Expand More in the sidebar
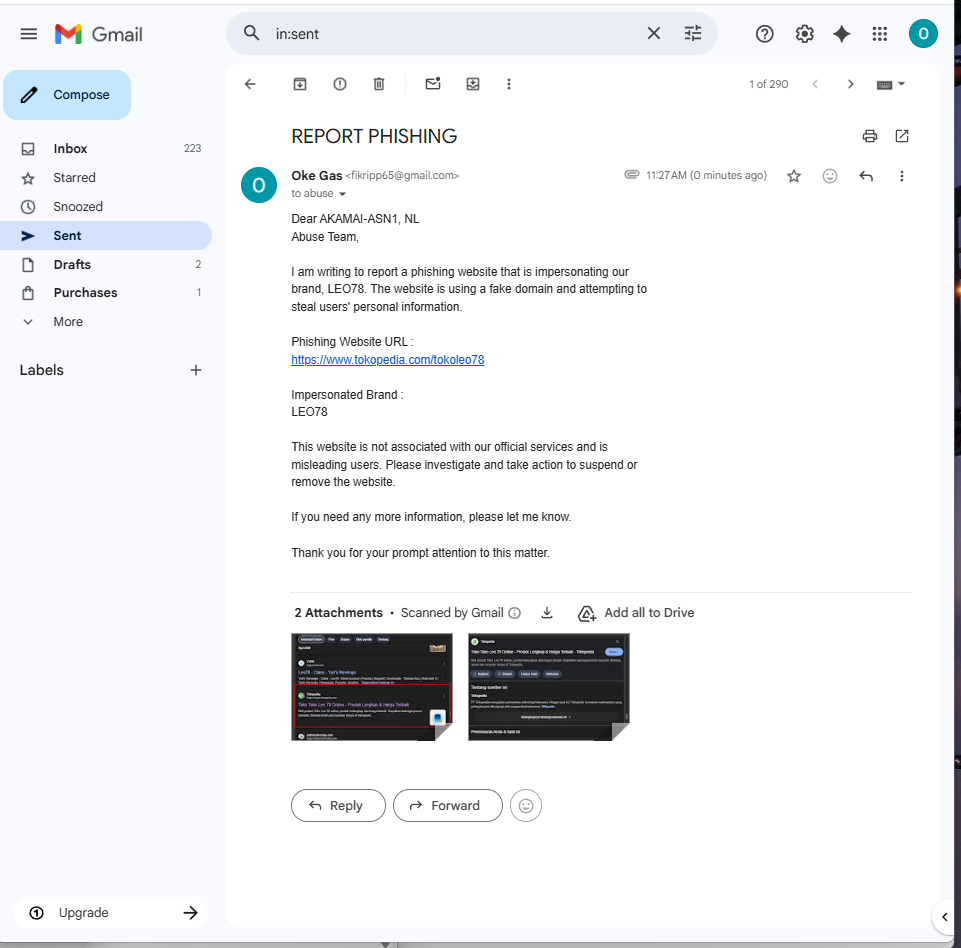This screenshot has height=948, width=961. pyautogui.click(x=105, y=322)
